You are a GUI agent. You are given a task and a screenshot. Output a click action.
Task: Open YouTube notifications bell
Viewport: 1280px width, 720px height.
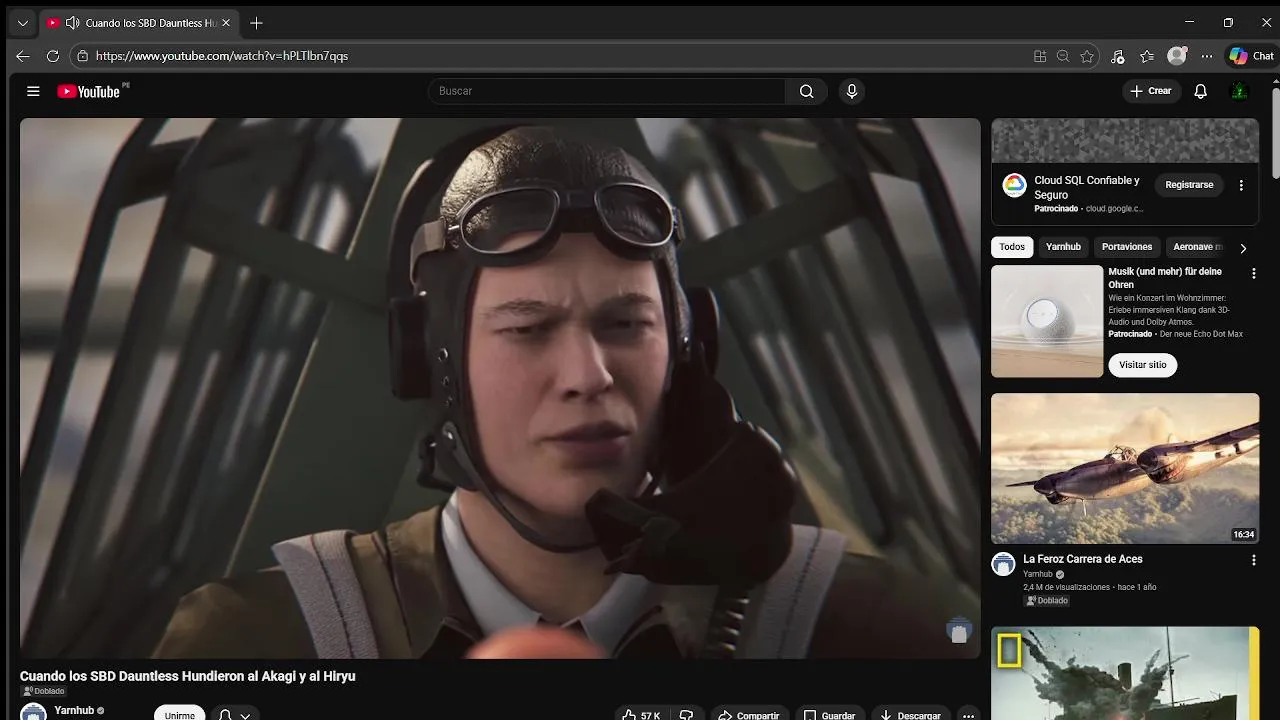1201,91
